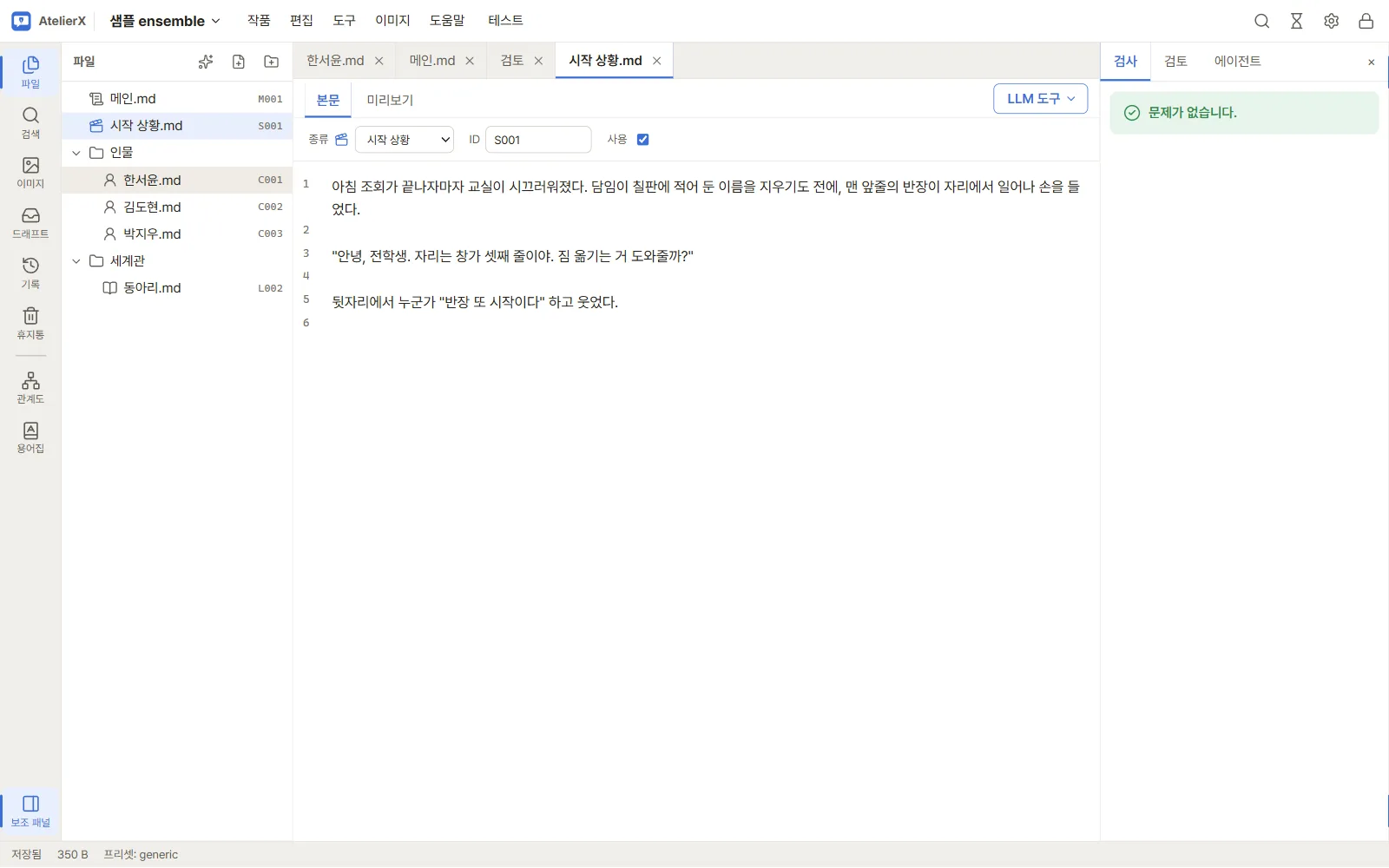Open the 도구 menu

[x=345, y=21]
